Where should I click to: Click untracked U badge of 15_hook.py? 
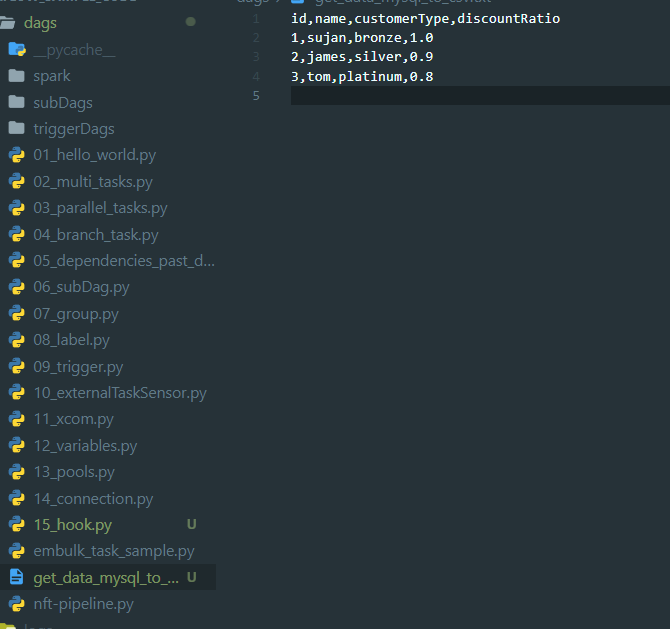click(x=191, y=524)
